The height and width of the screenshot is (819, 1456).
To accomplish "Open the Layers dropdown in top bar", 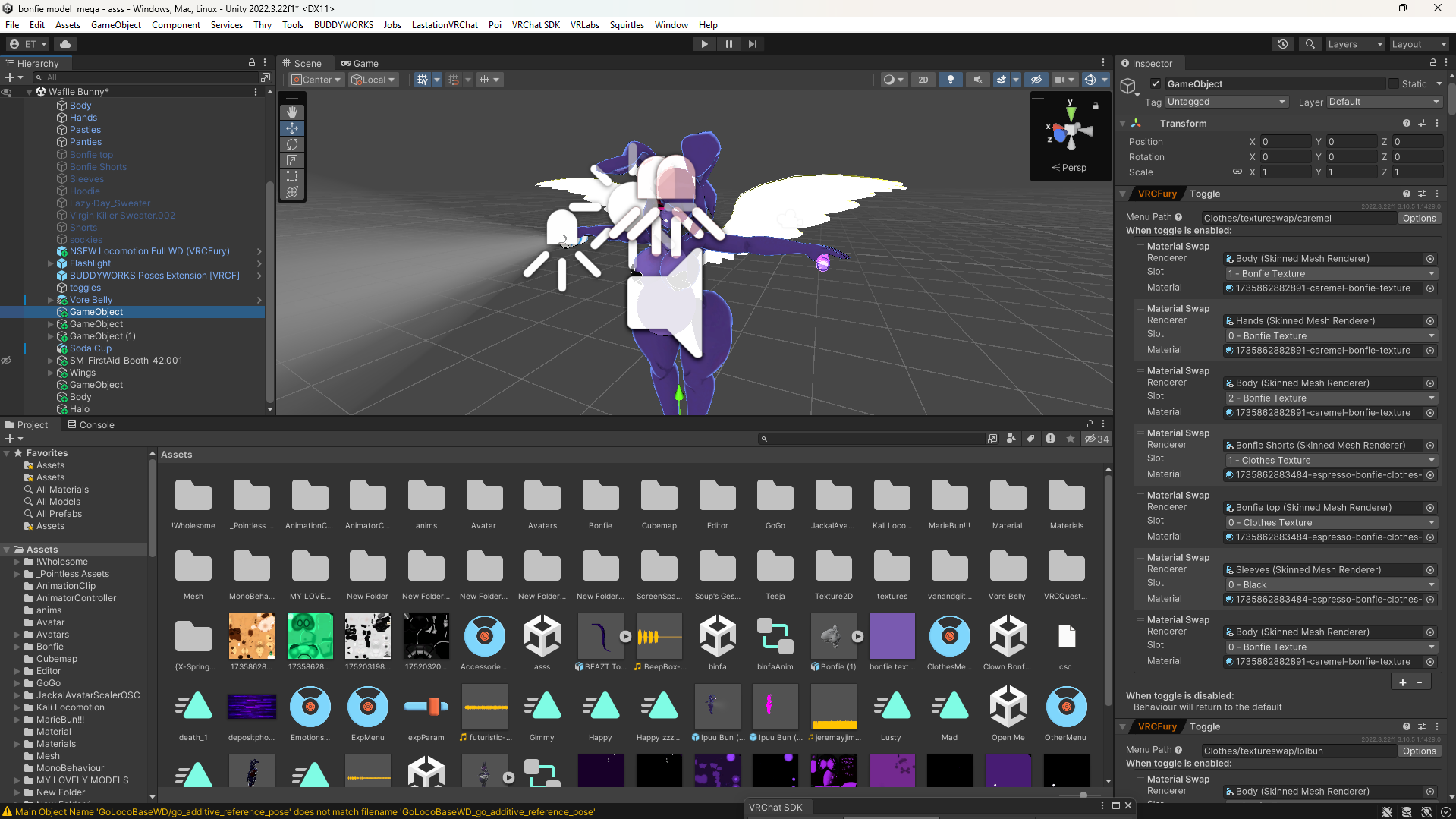I will point(1355,44).
